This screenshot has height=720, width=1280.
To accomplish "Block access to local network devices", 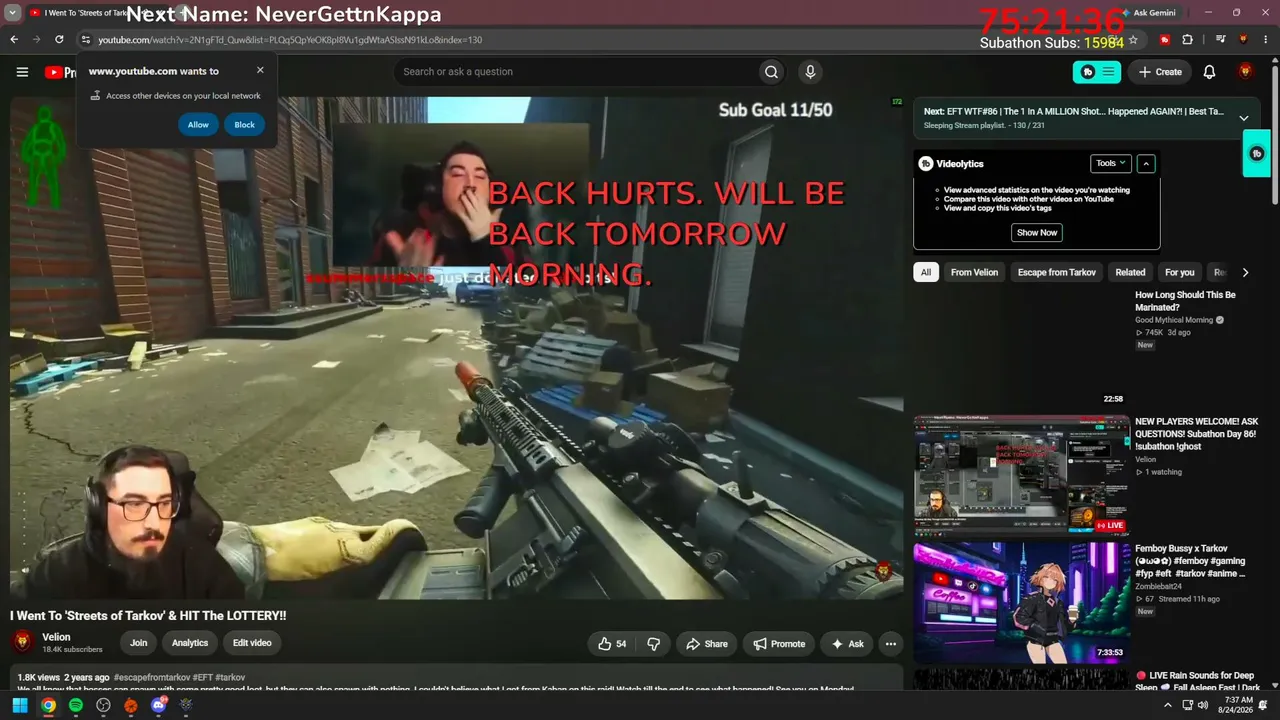I will click(245, 125).
